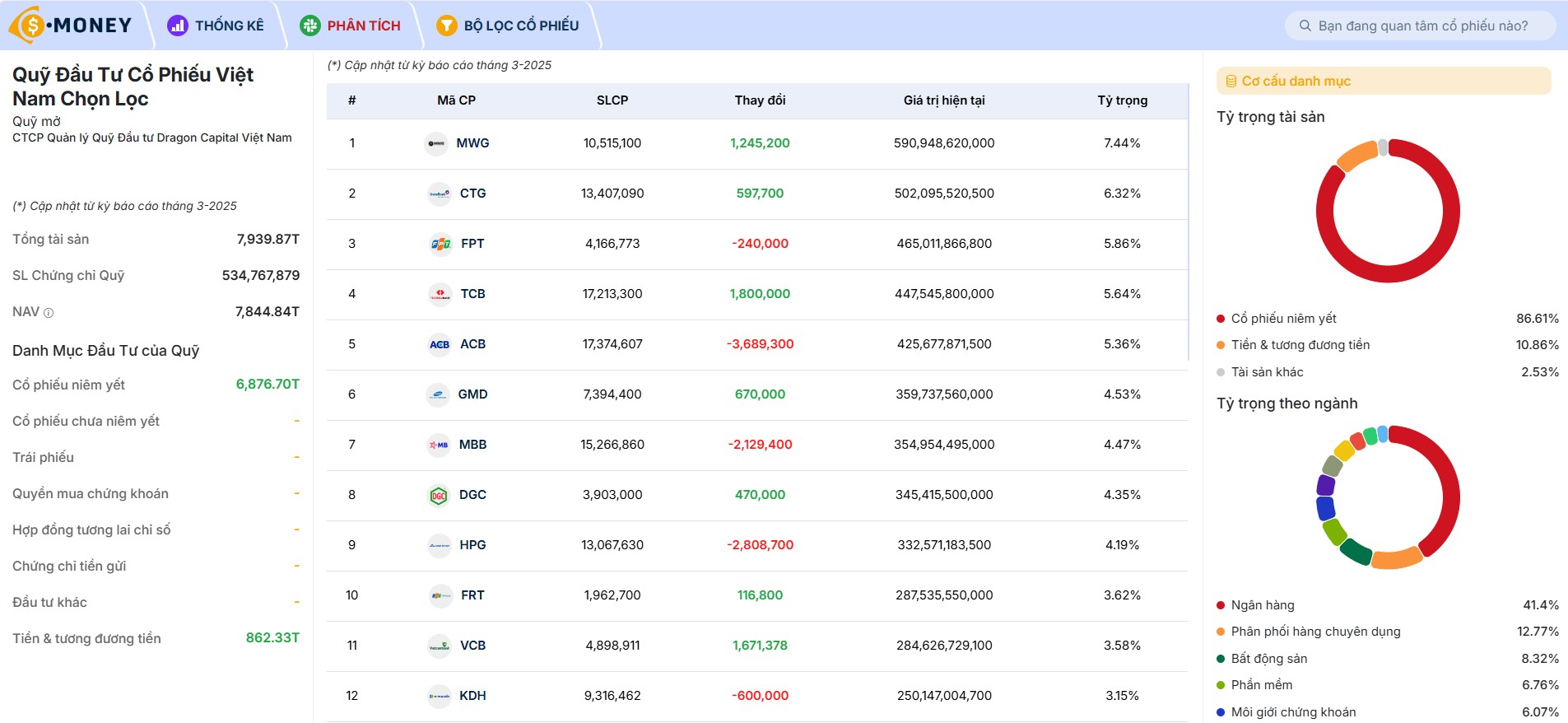Click the MBB company logo
The height and width of the screenshot is (723, 1568).
coord(439,445)
